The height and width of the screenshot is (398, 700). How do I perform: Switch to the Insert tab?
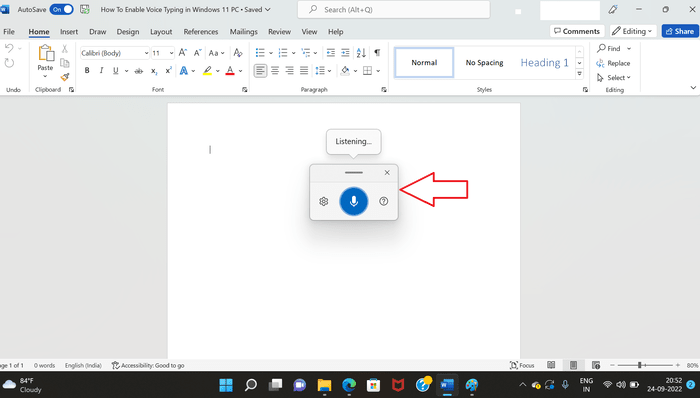tap(69, 32)
